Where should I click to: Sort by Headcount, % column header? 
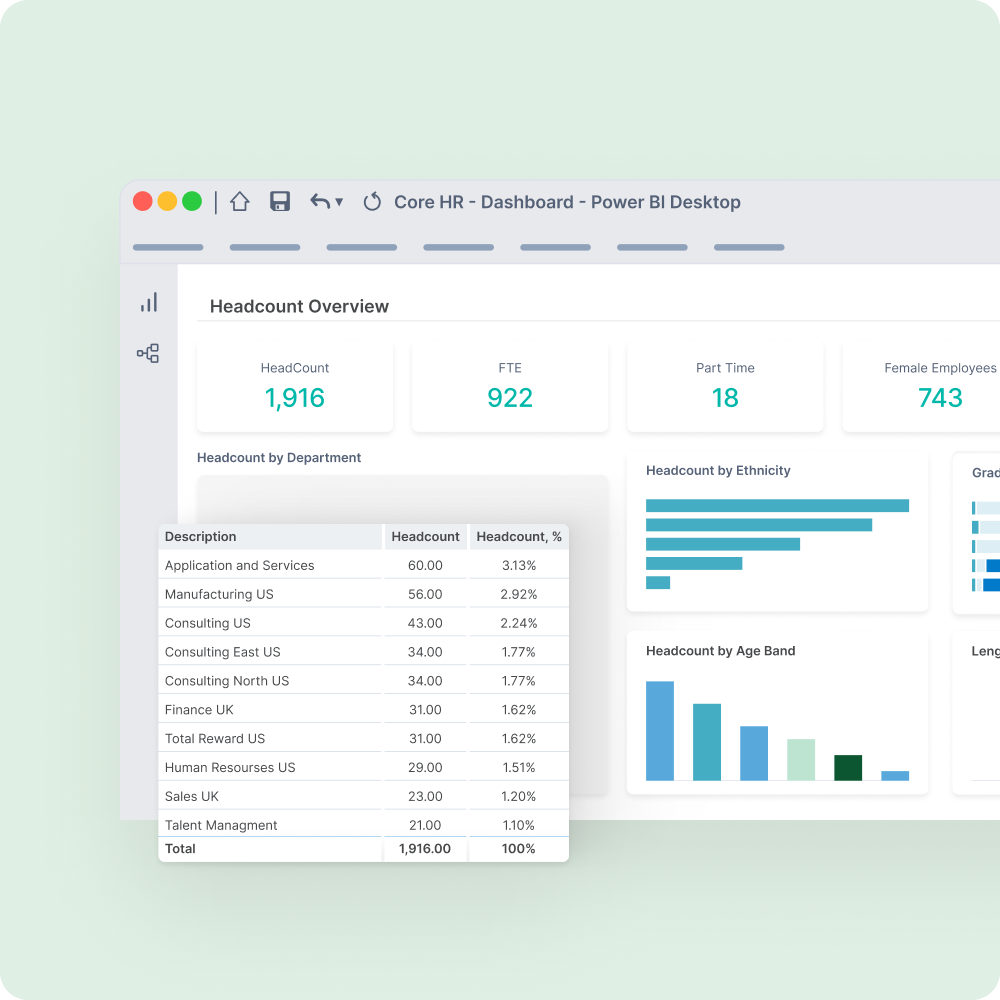click(519, 537)
